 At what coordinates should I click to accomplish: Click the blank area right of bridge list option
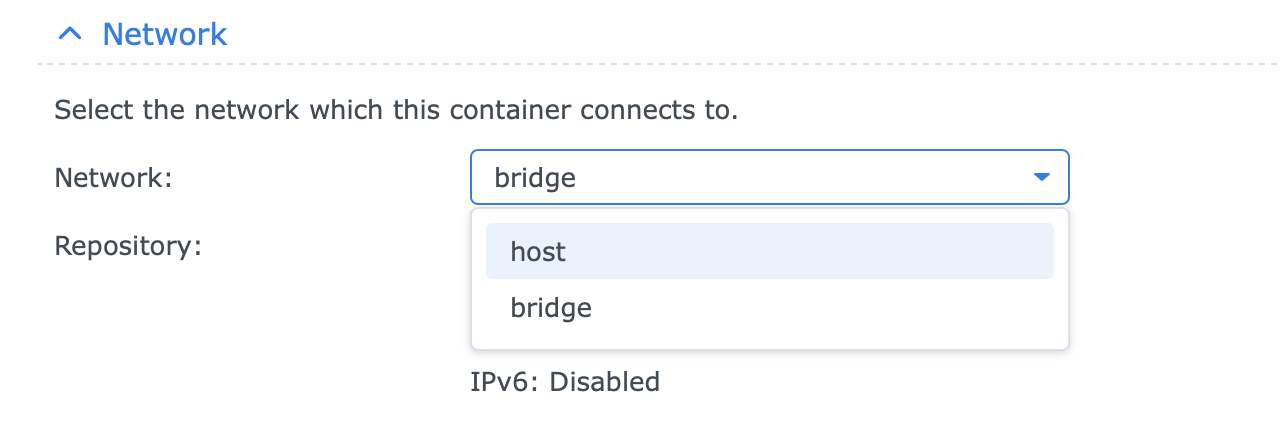pyautogui.click(x=850, y=307)
